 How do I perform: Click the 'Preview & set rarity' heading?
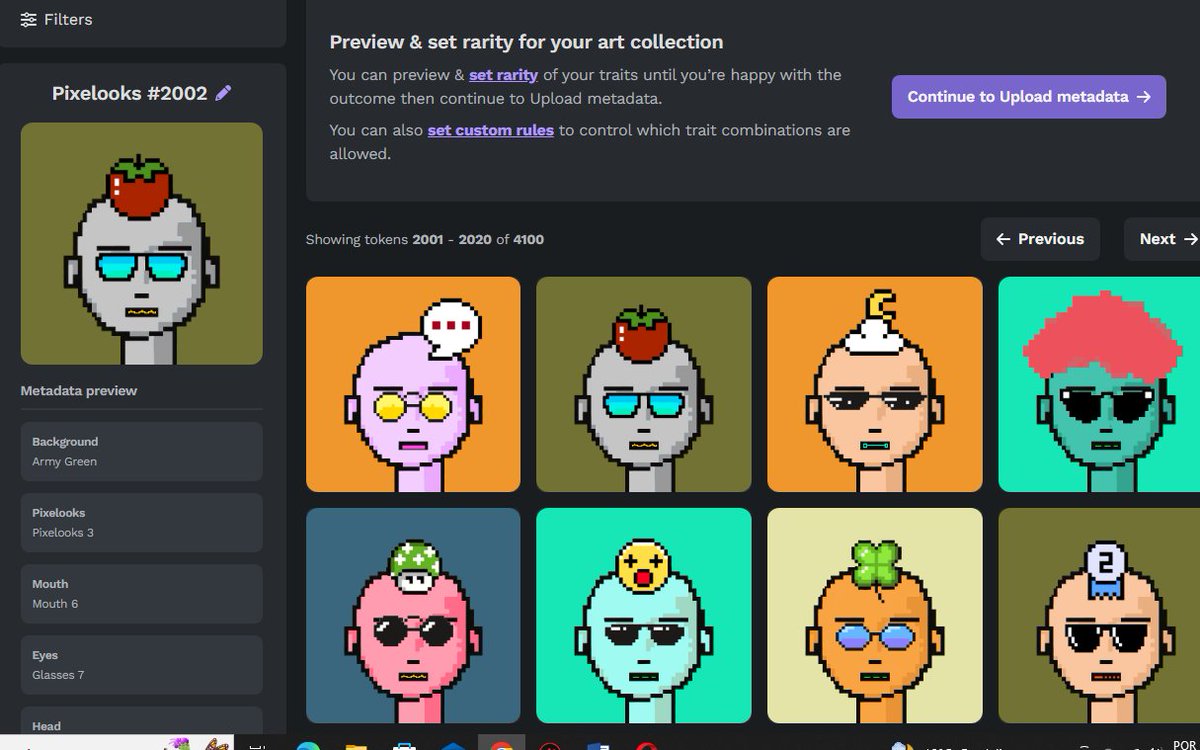[526, 42]
